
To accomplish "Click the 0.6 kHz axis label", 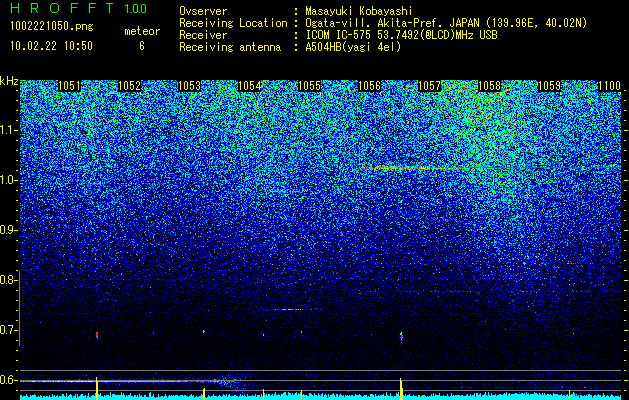I will (7, 380).
